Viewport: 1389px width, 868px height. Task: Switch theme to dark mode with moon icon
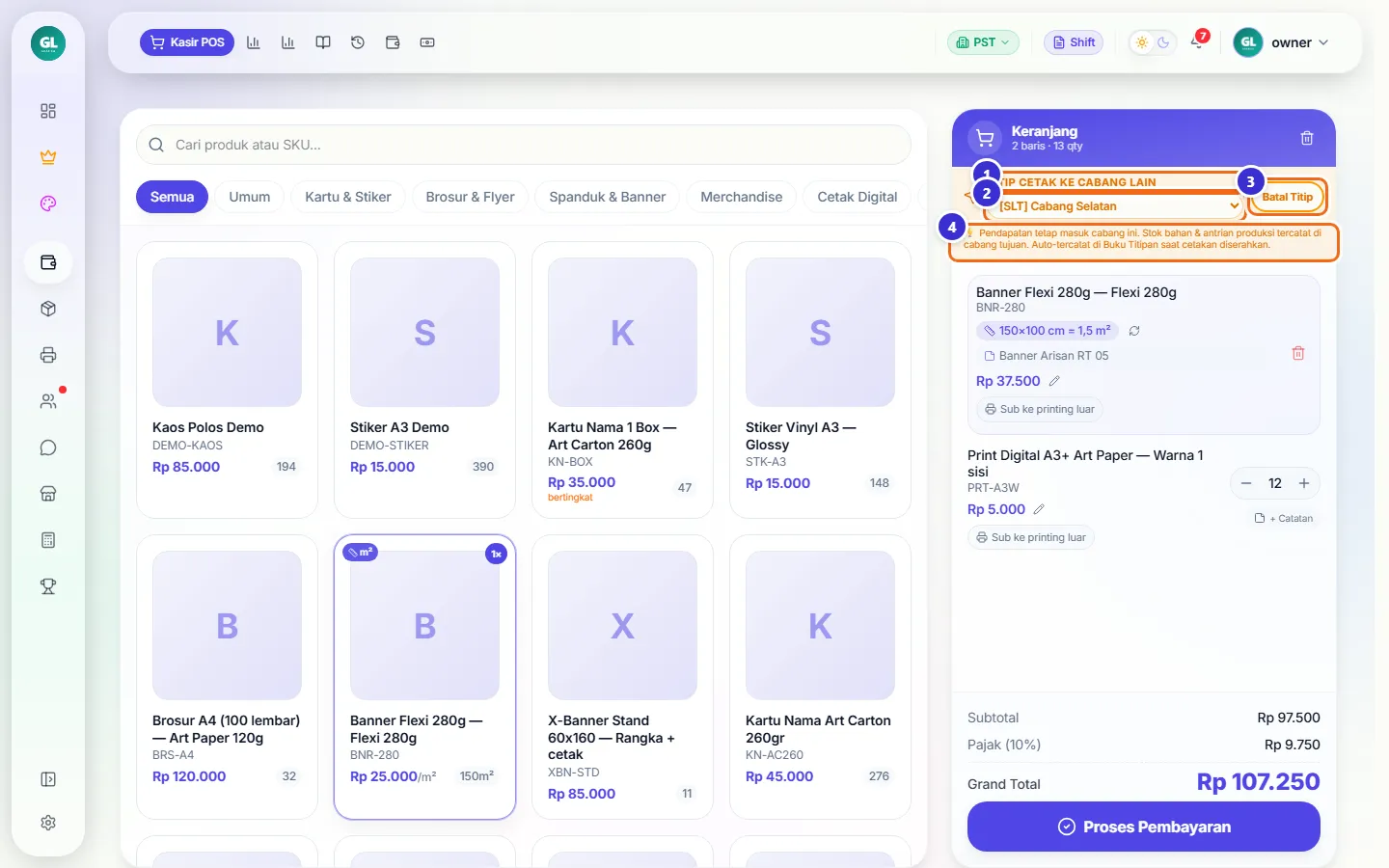1163,42
